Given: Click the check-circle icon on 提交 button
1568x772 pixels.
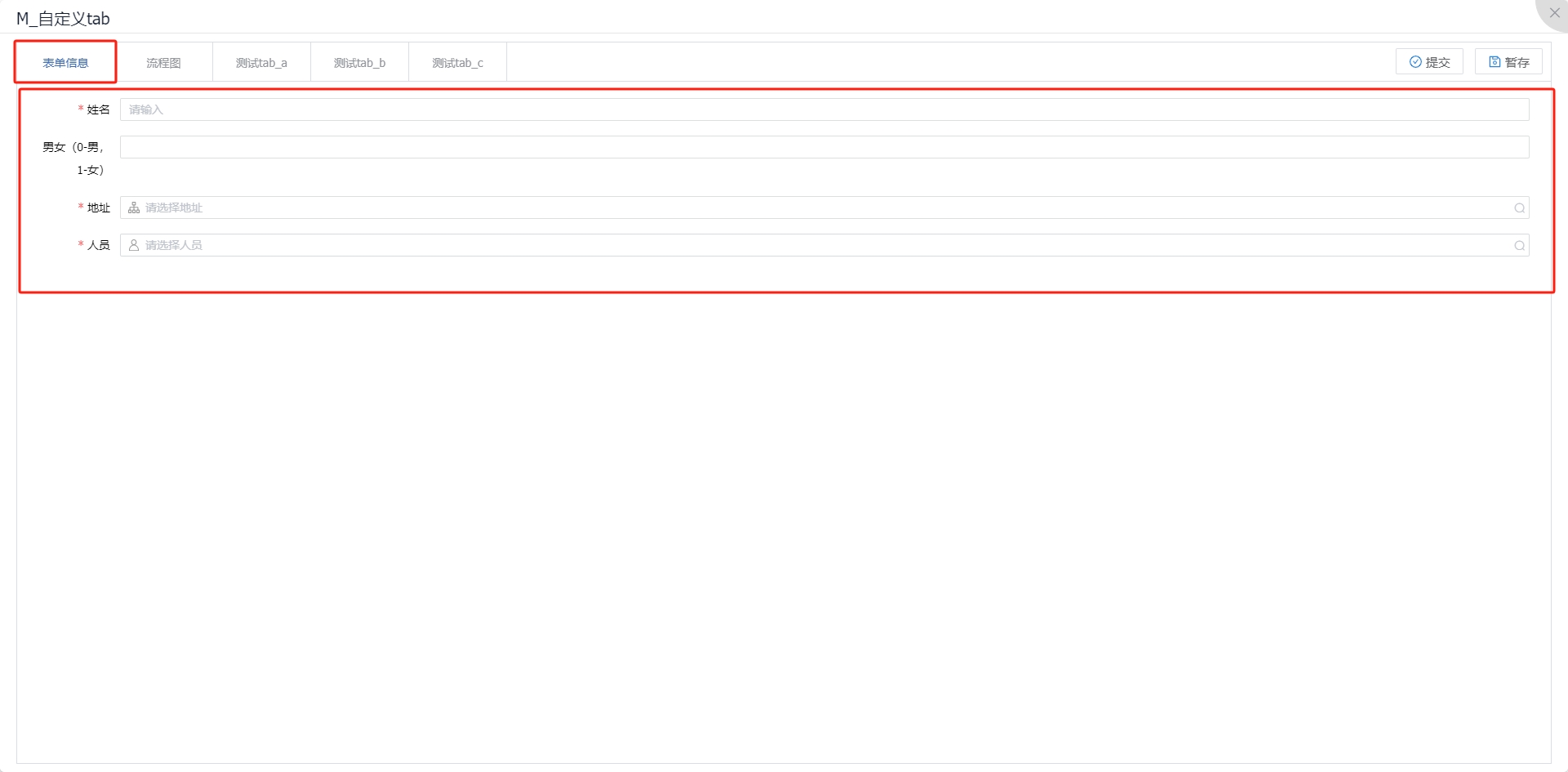Looking at the screenshot, I should click(1417, 61).
